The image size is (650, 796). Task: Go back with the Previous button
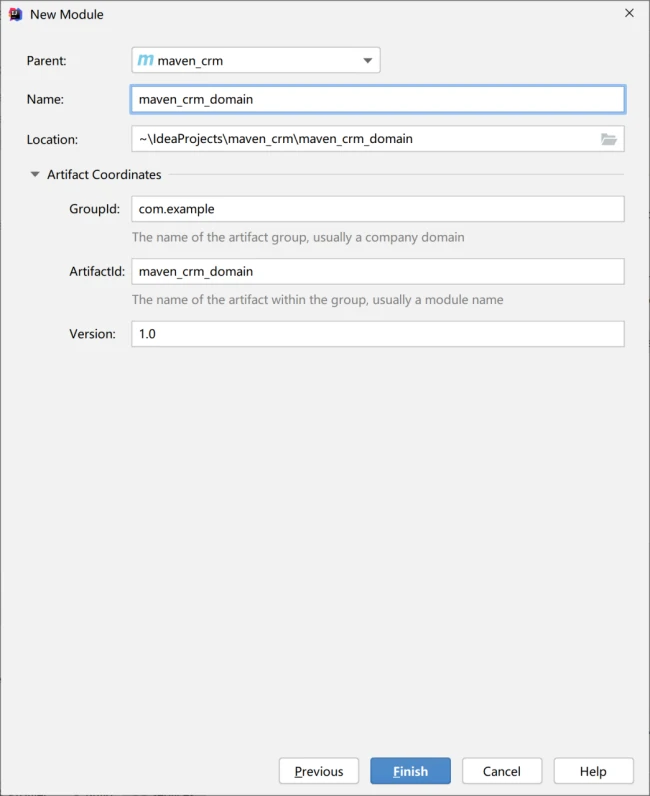319,771
